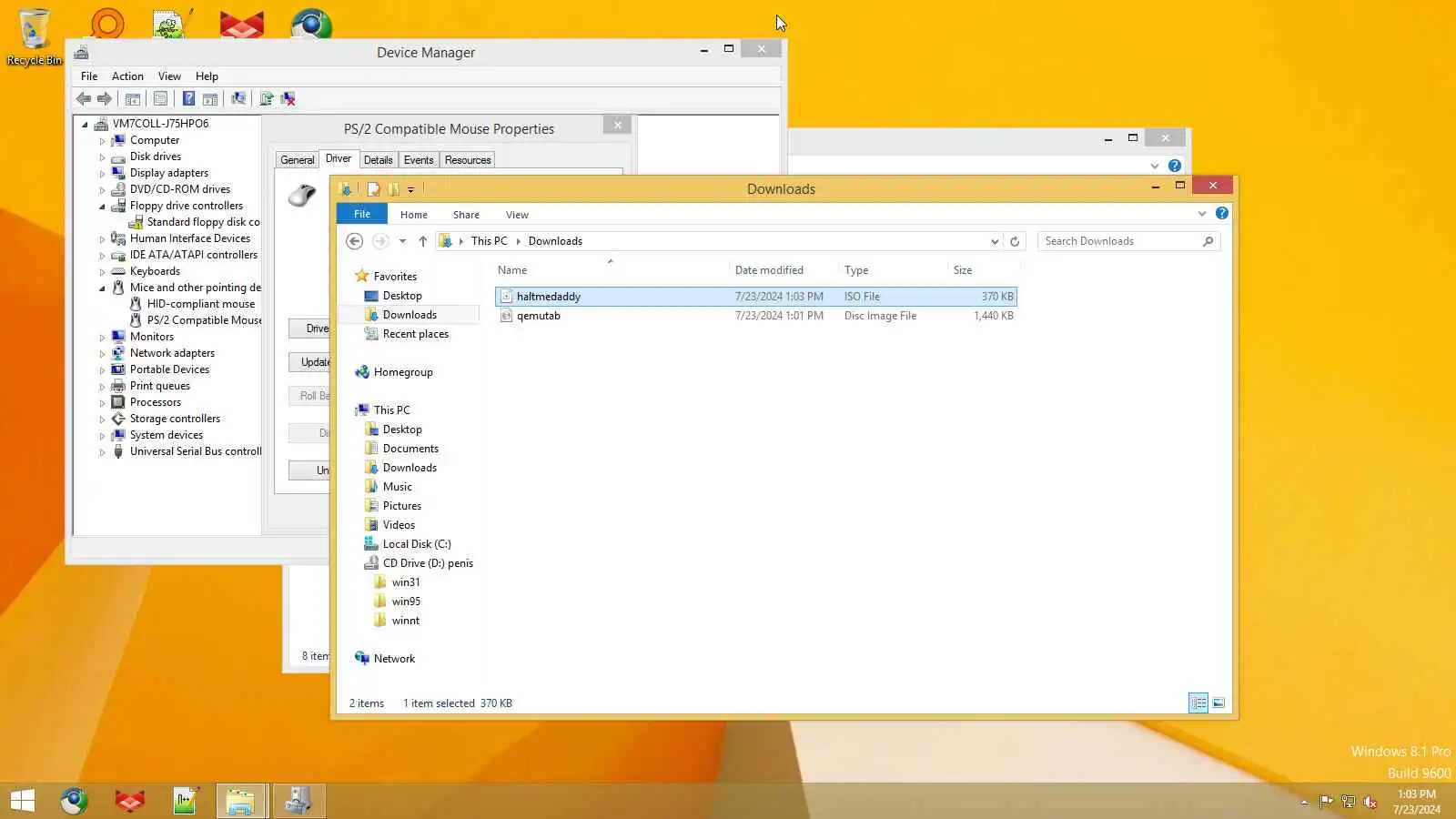Expand the Network adapters node
This screenshot has width=1456, height=819.
102,354
